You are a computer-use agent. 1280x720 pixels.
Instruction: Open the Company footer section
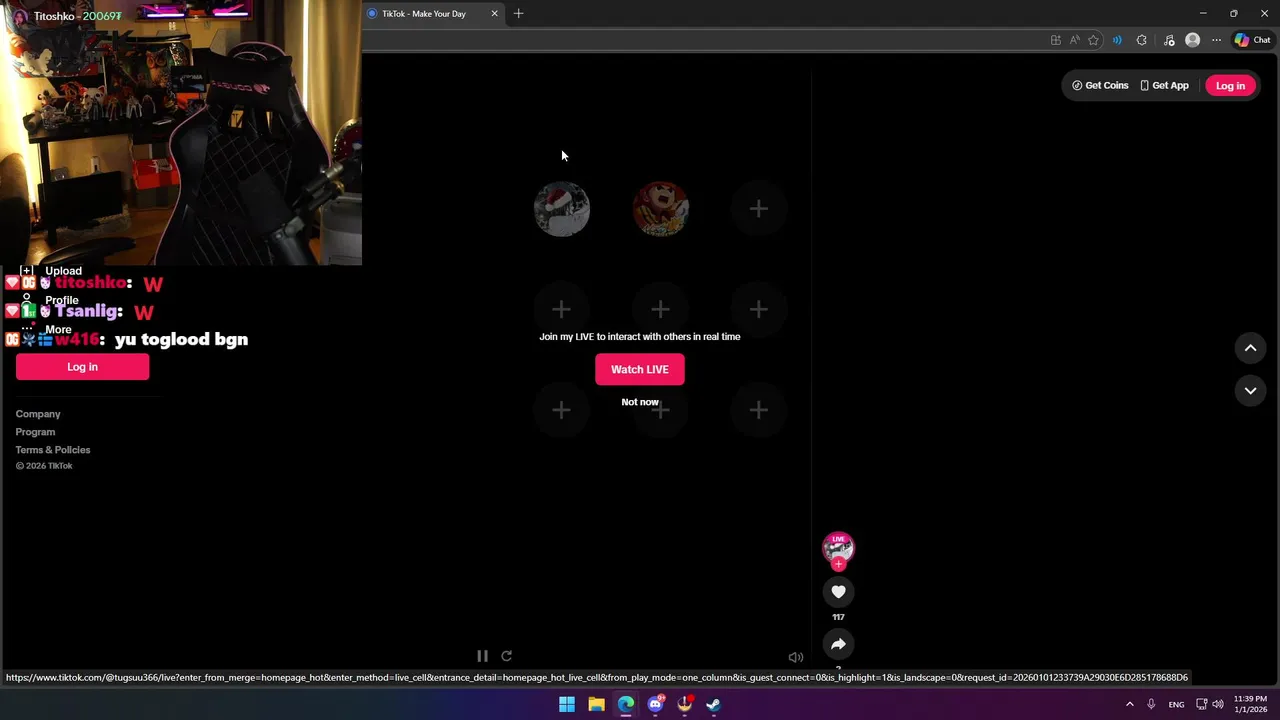(38, 414)
